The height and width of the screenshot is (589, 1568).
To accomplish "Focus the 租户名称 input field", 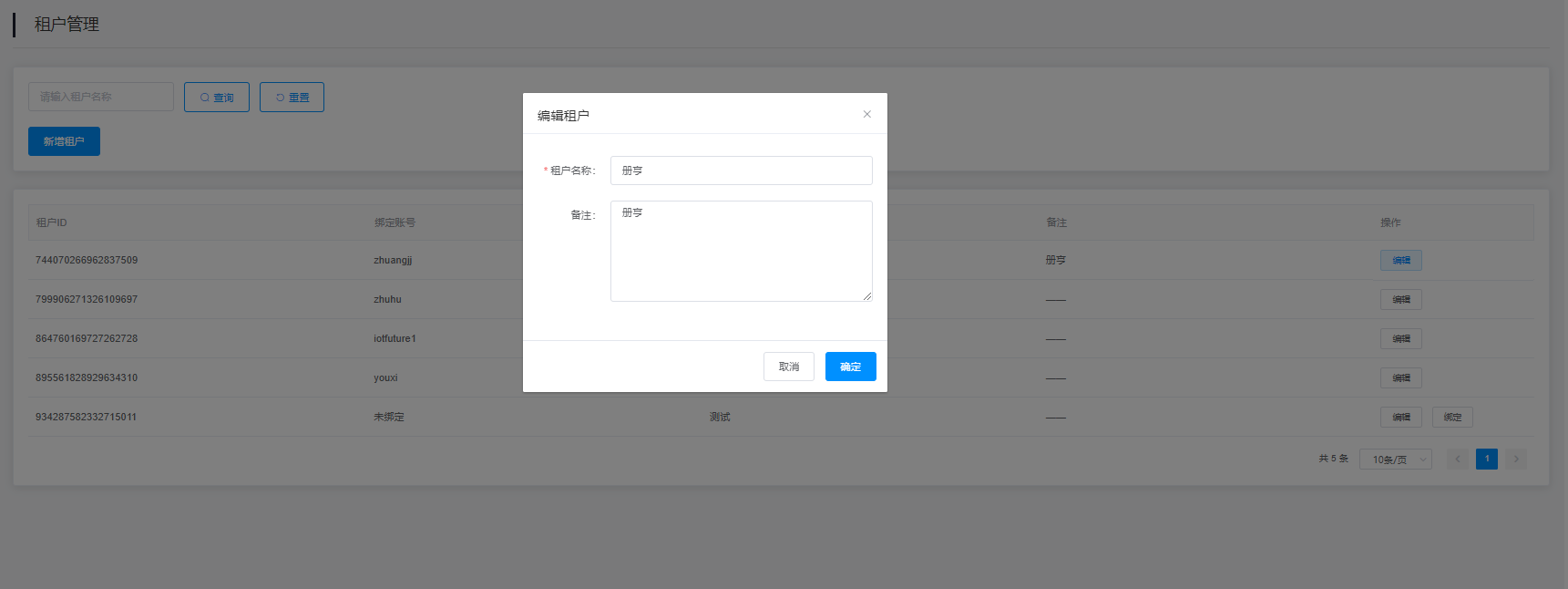I will point(741,170).
